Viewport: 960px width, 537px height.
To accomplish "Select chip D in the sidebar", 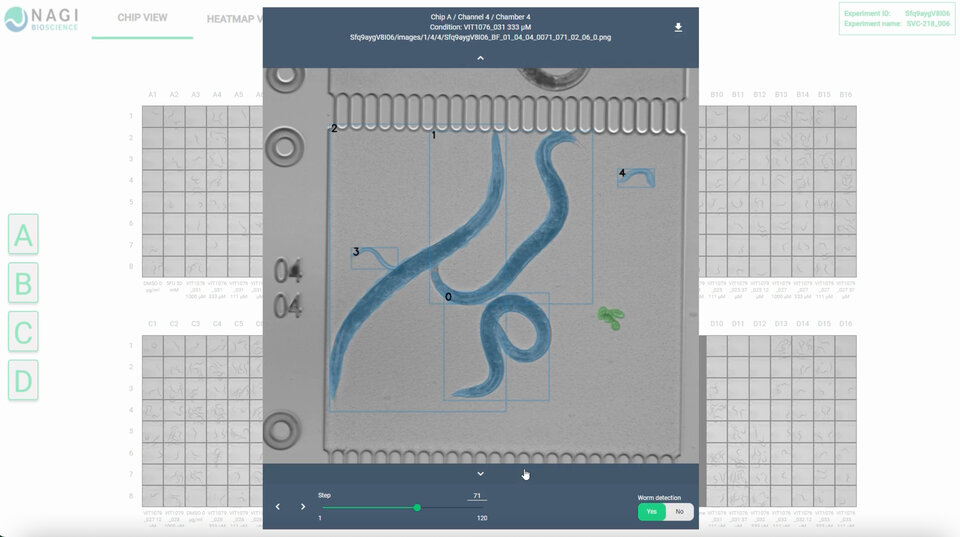I will click(23, 380).
